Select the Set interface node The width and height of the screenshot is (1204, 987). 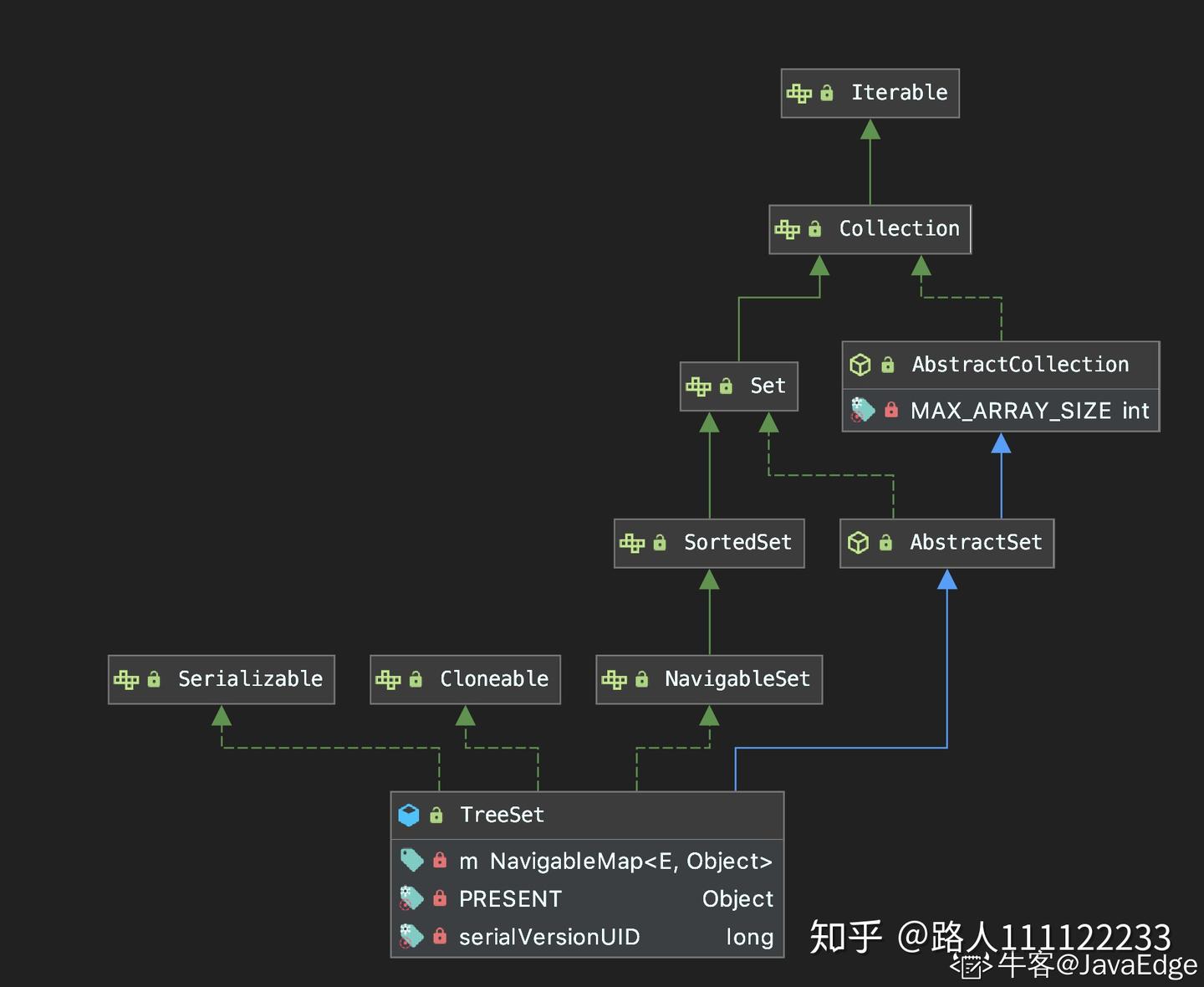(x=739, y=386)
